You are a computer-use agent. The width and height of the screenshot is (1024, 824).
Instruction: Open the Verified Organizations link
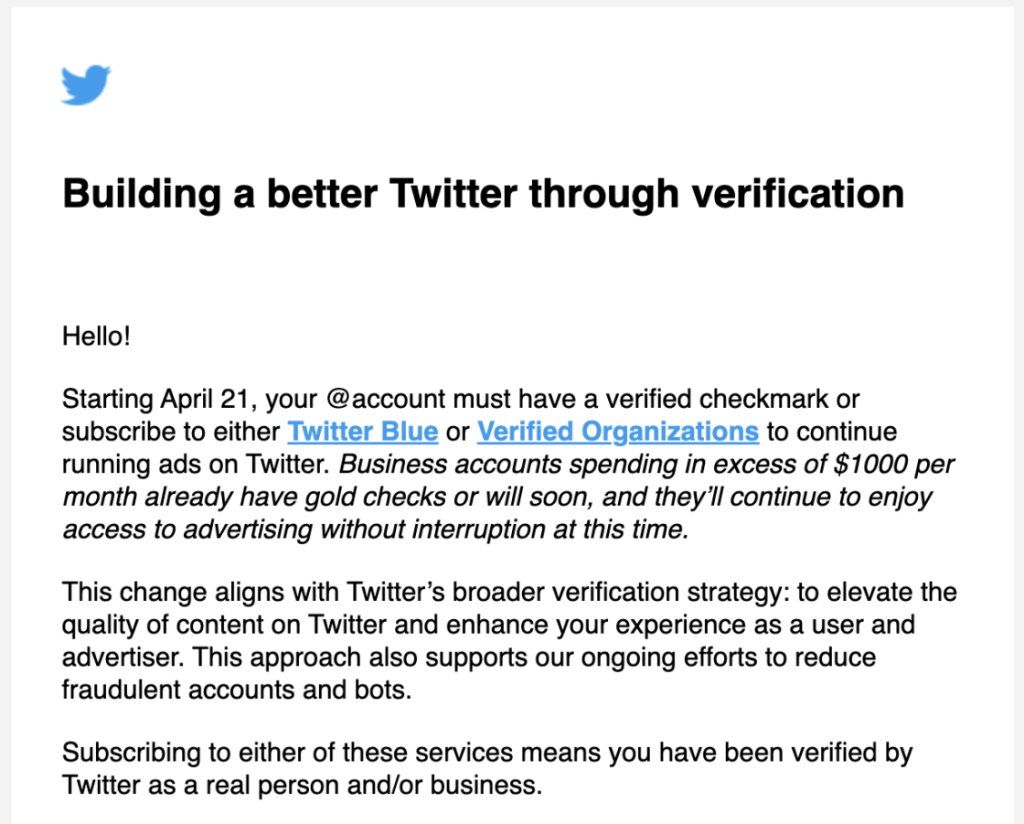pyautogui.click(x=618, y=432)
